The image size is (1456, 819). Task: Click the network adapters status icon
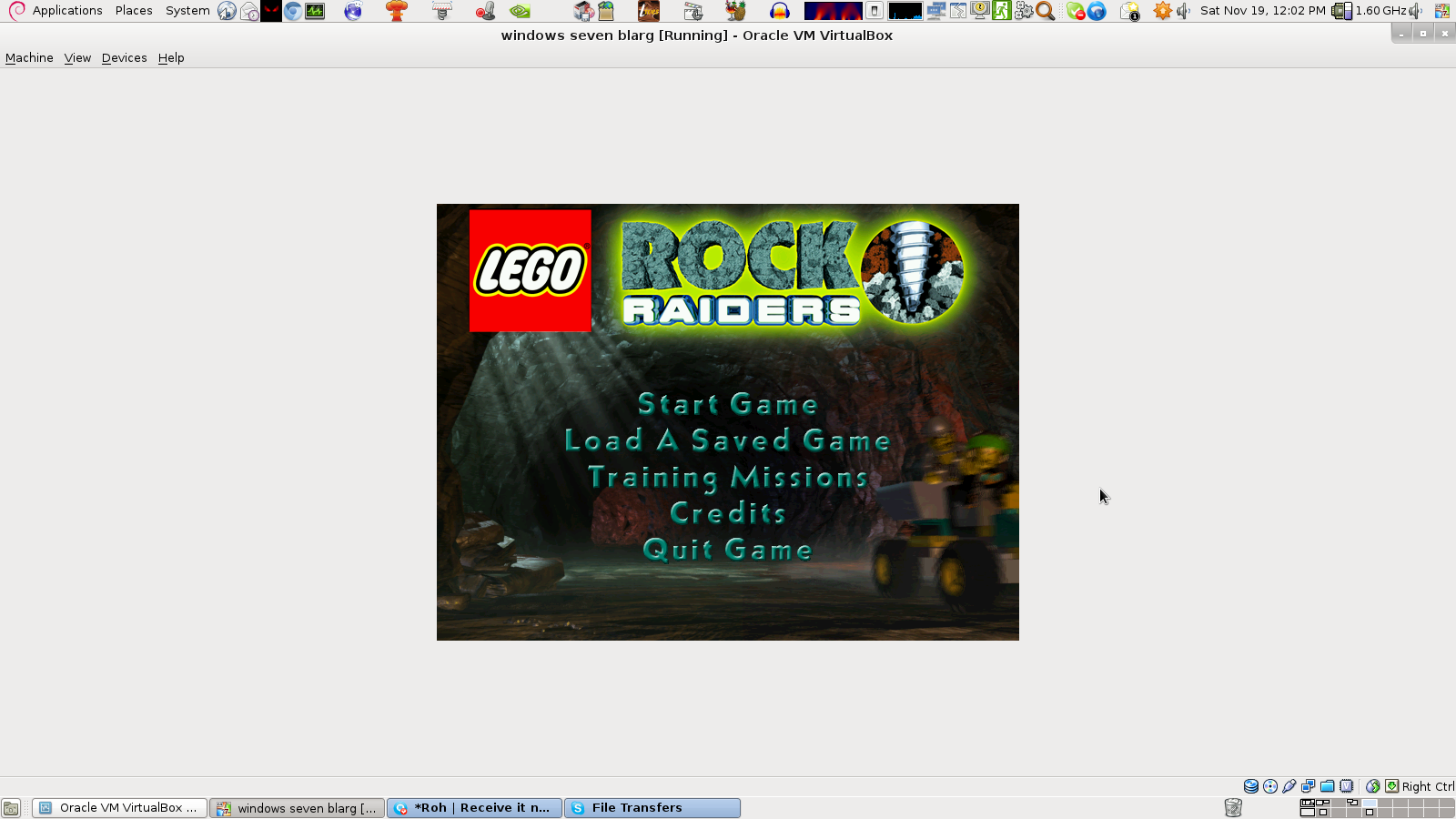tap(1309, 786)
